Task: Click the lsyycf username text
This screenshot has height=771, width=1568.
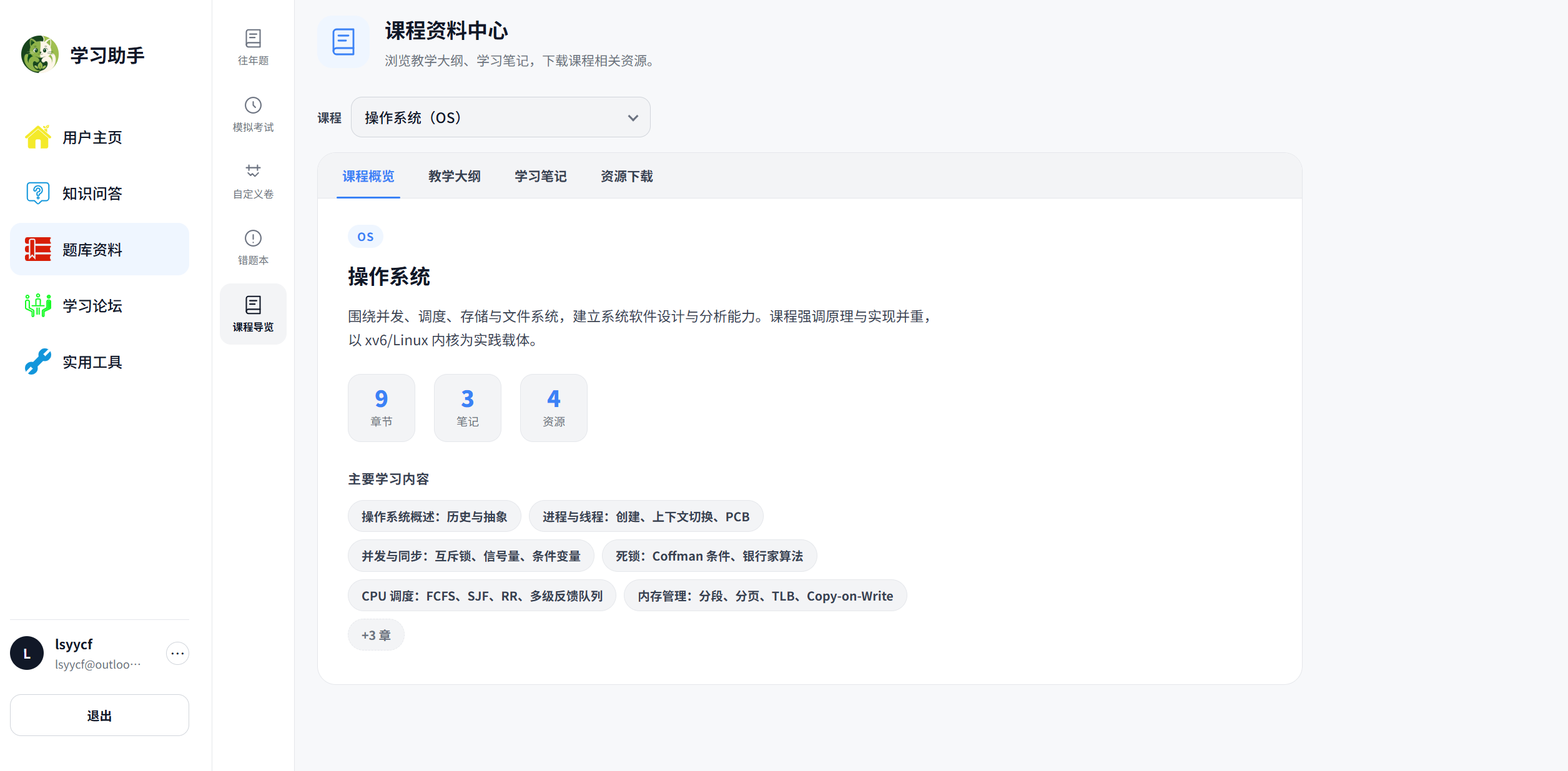Action: pyautogui.click(x=74, y=644)
